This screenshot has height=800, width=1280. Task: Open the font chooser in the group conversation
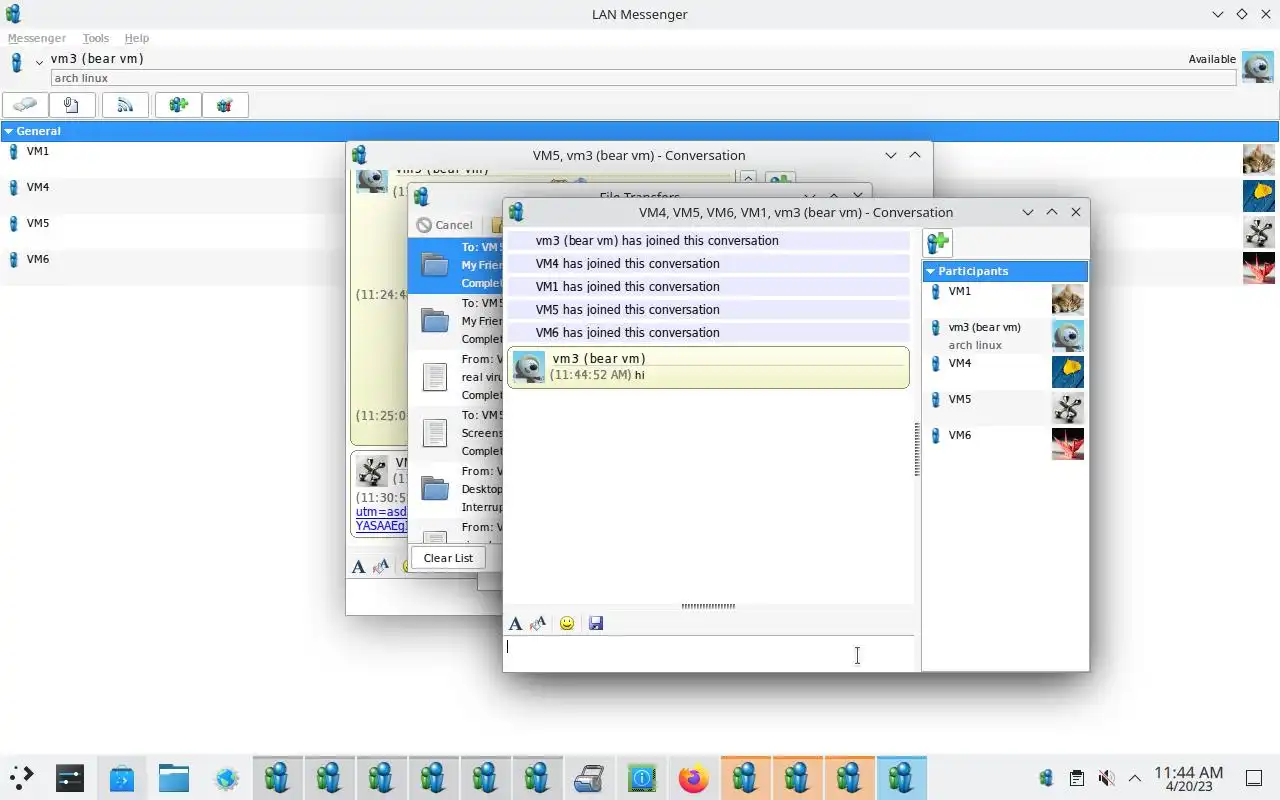515,624
